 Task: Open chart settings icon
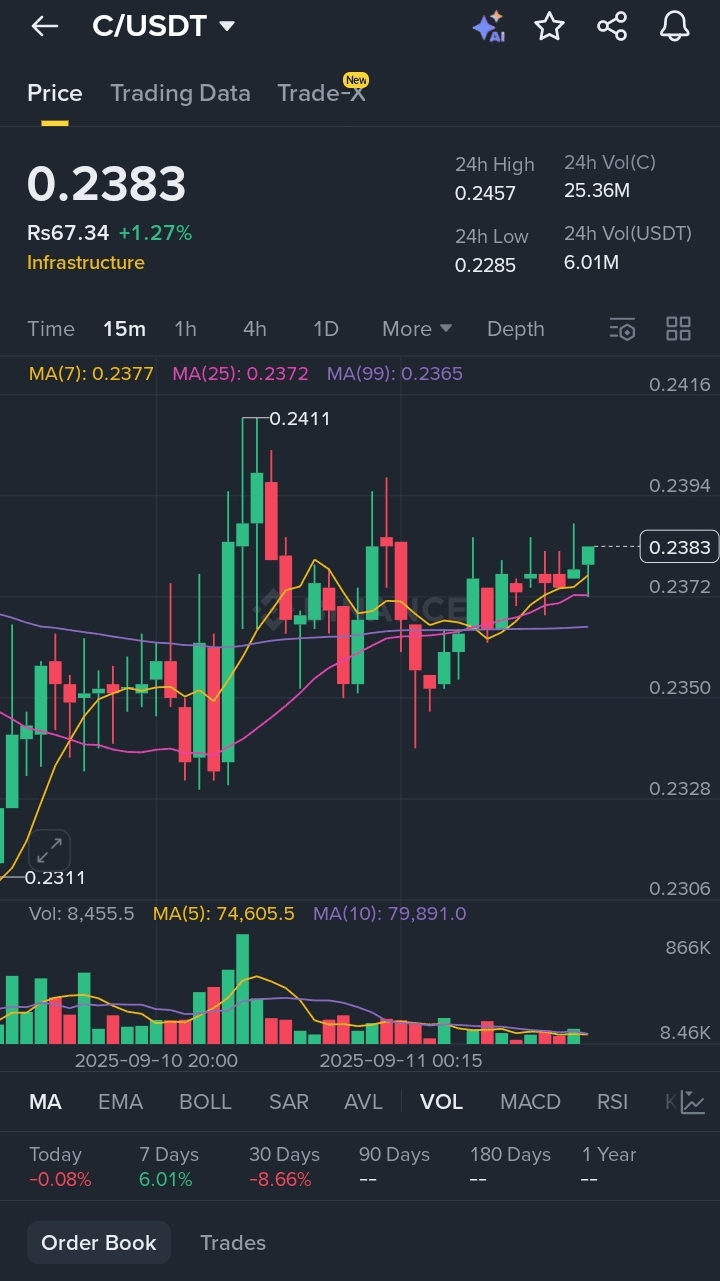[622, 329]
